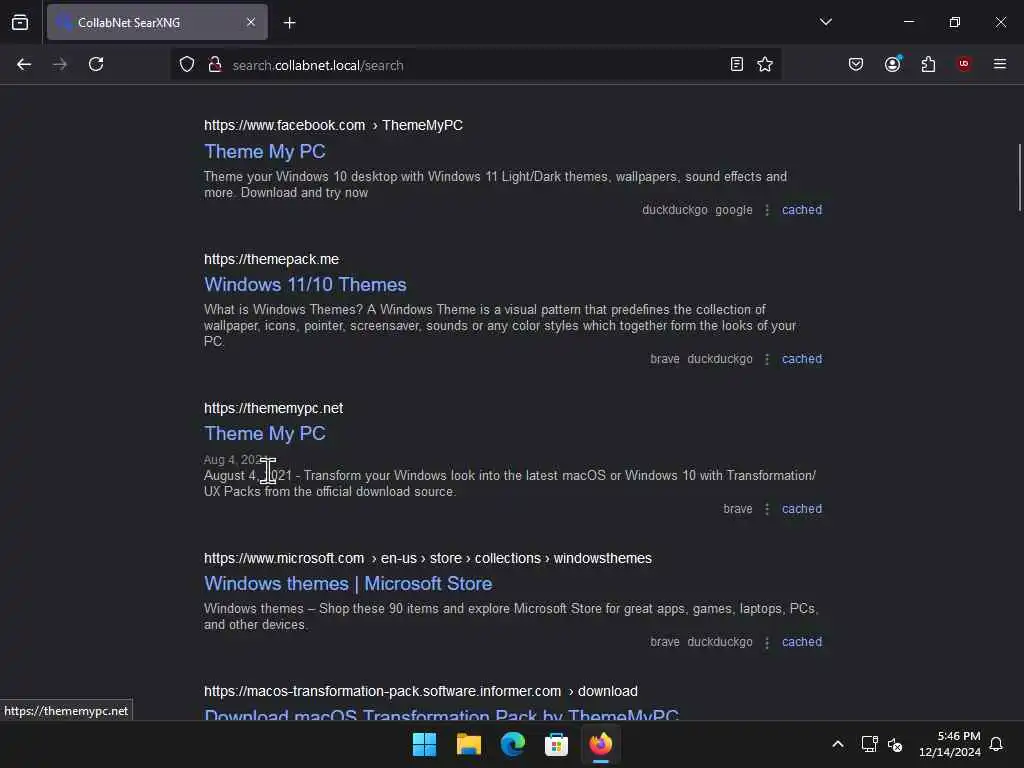Launch Microsoft Edge from taskbar
The height and width of the screenshot is (768, 1024).
pos(513,744)
